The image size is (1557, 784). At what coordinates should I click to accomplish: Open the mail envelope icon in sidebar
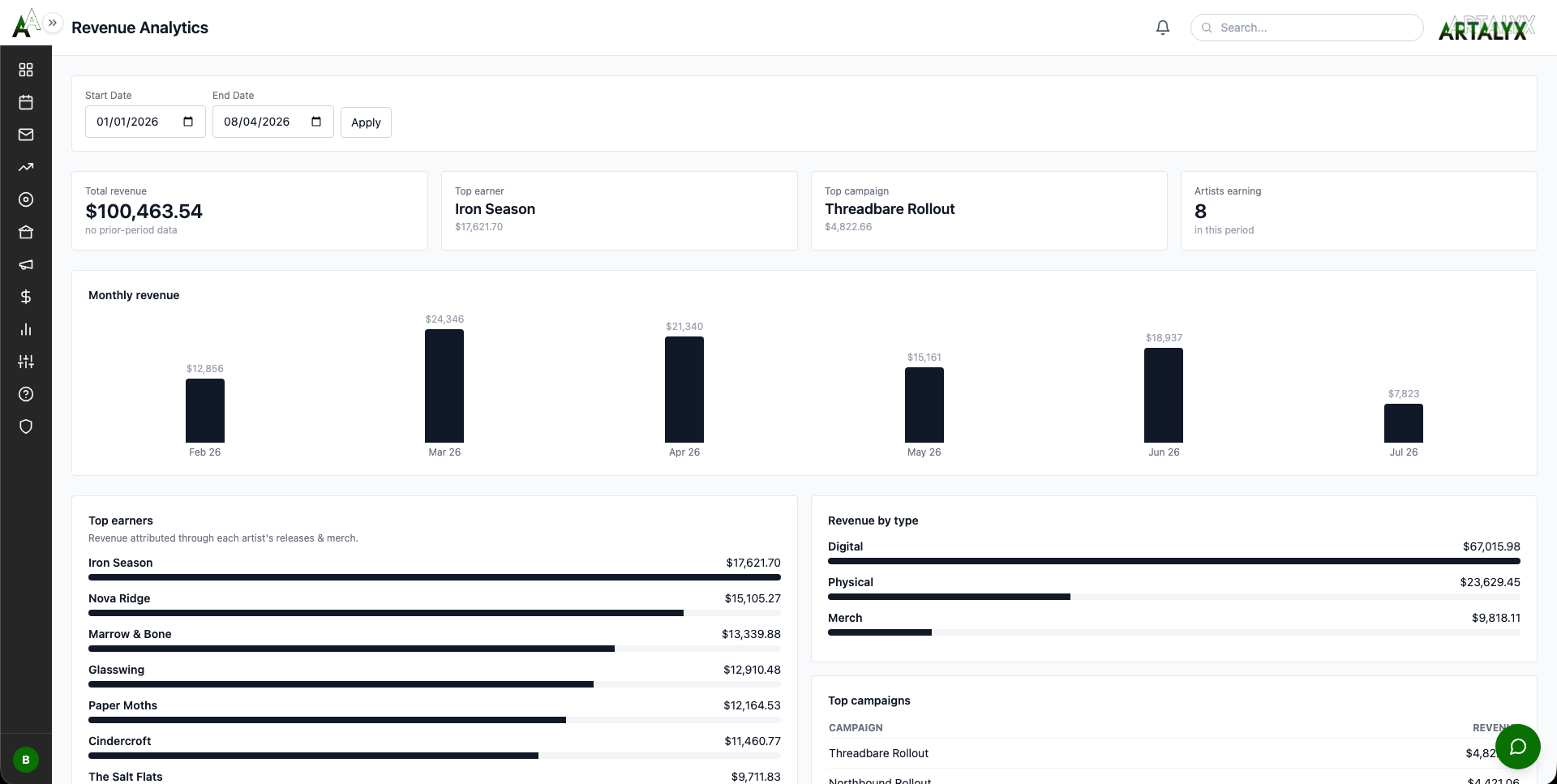tap(26, 135)
